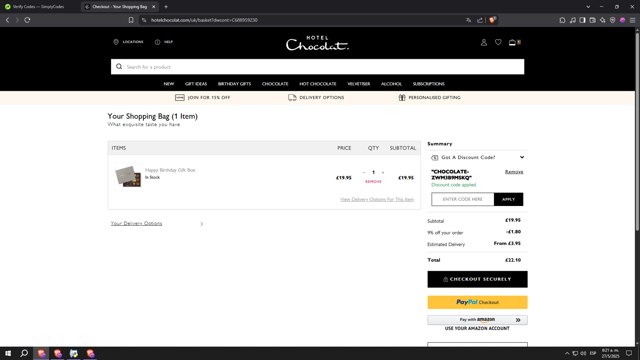Screen dimensions: 640x360
Task: Click Checkout Securely button
Action: [477, 279]
